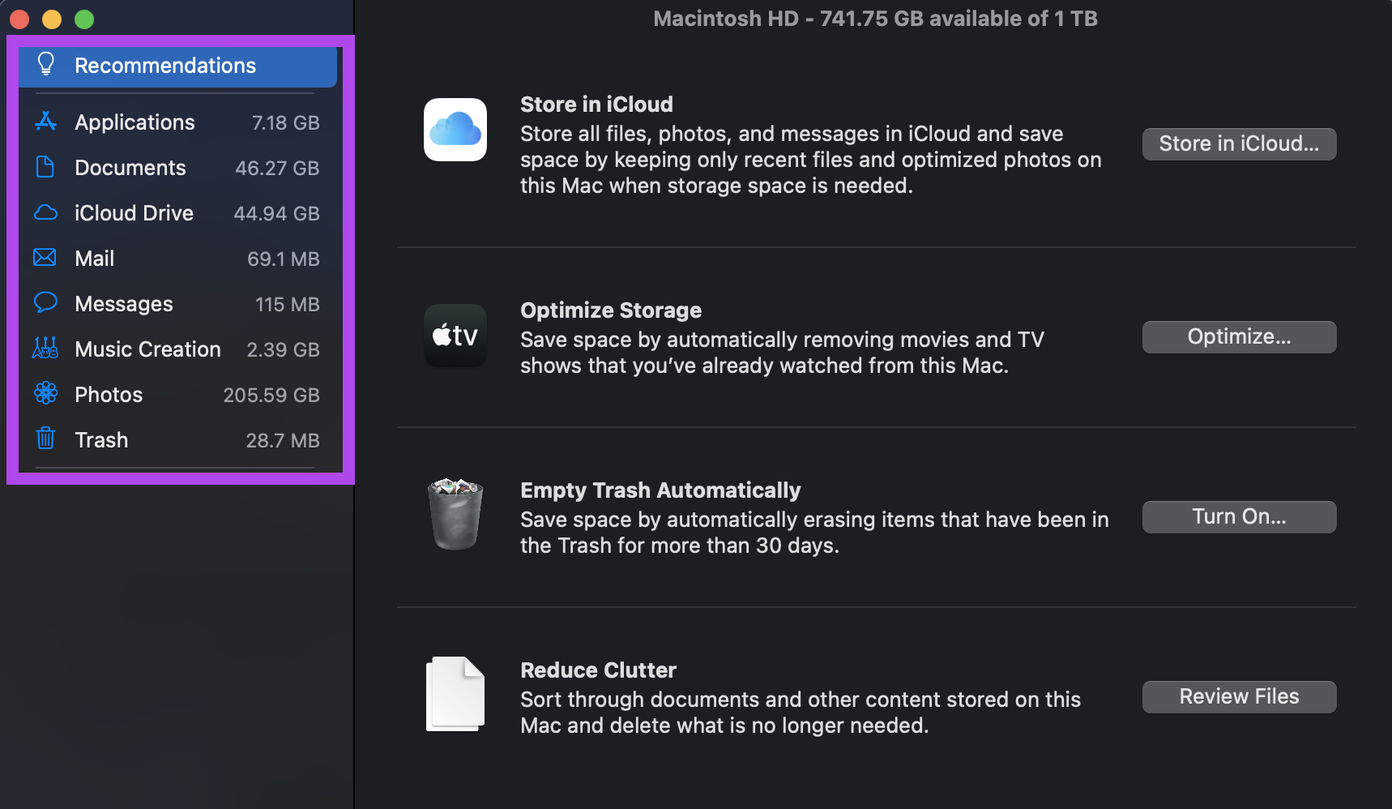This screenshot has width=1392, height=809.
Task: Select Music Creation instruments icon
Action: point(45,349)
